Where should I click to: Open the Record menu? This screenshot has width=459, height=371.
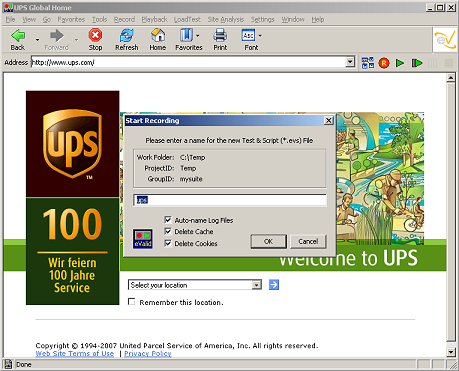[x=124, y=19]
